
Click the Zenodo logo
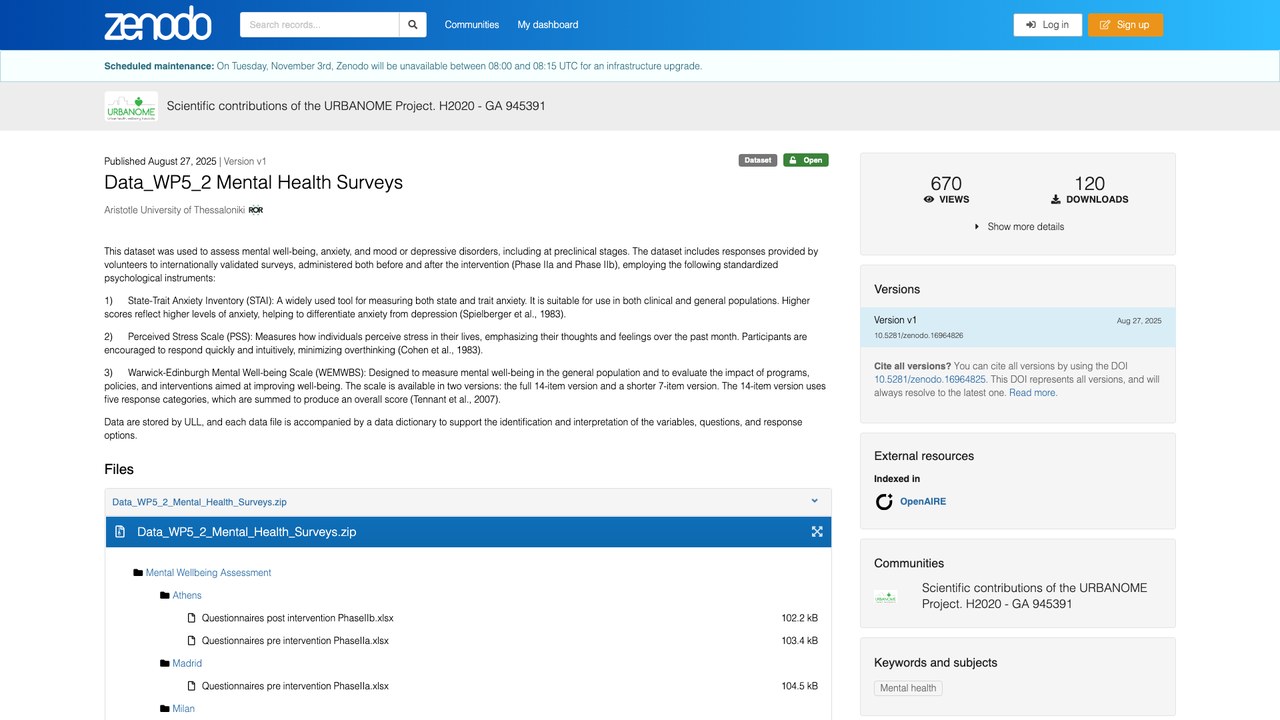point(158,25)
